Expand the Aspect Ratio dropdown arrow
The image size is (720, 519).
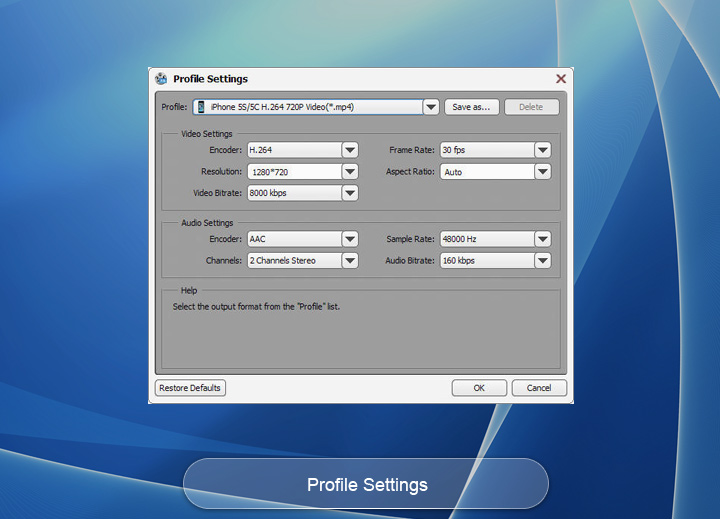pos(543,172)
